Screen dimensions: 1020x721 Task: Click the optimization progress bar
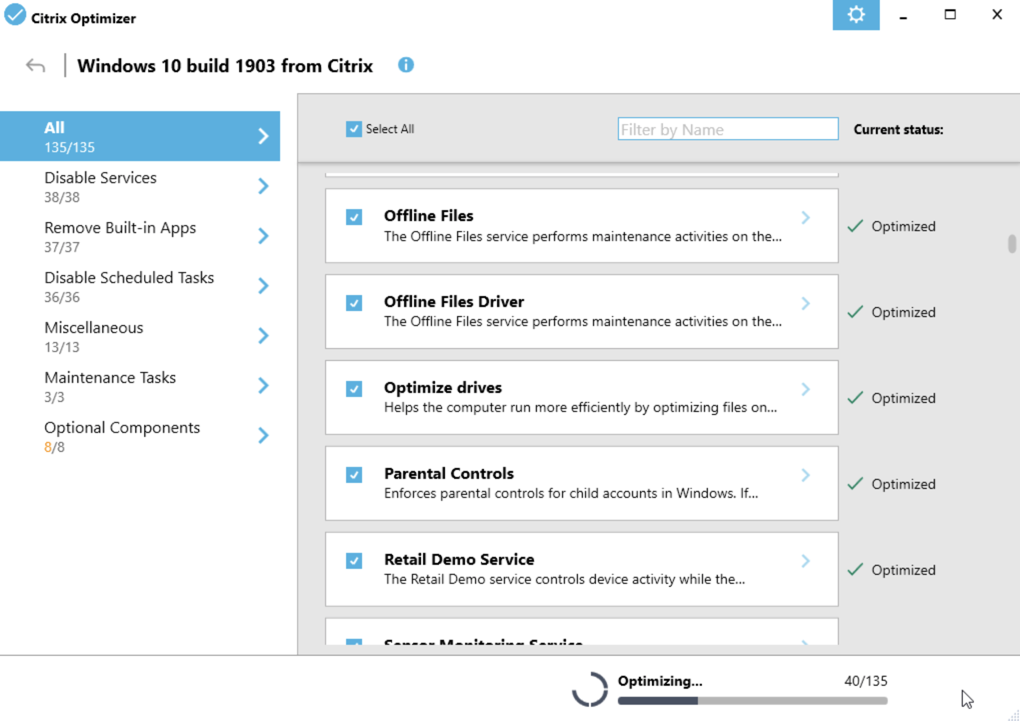[x=753, y=701]
